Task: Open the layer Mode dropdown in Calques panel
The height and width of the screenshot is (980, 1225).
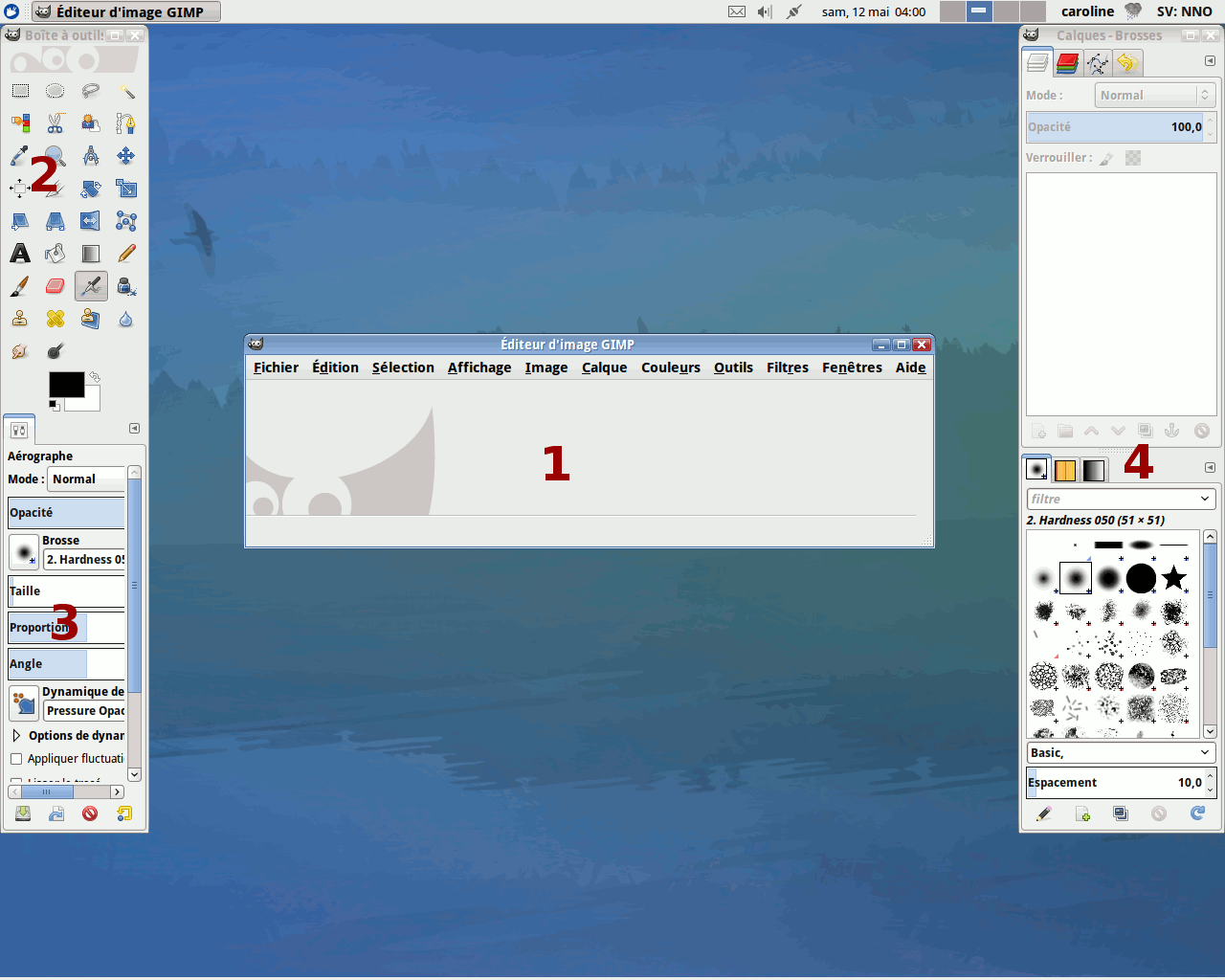Action: pyautogui.click(x=1154, y=95)
